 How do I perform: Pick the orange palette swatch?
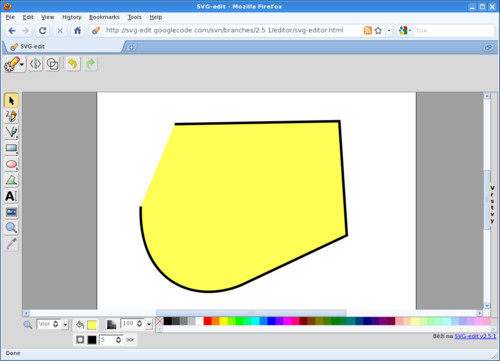(215, 321)
